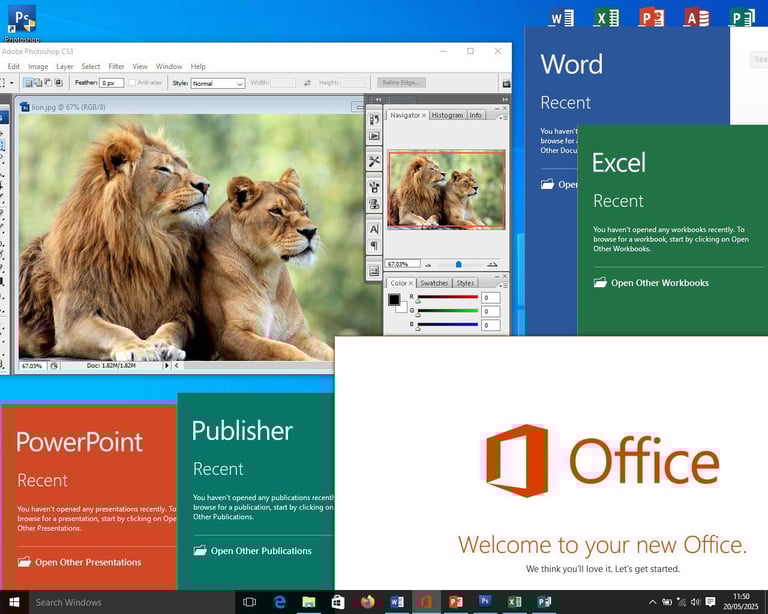Open Task View on the taskbar

(249, 602)
